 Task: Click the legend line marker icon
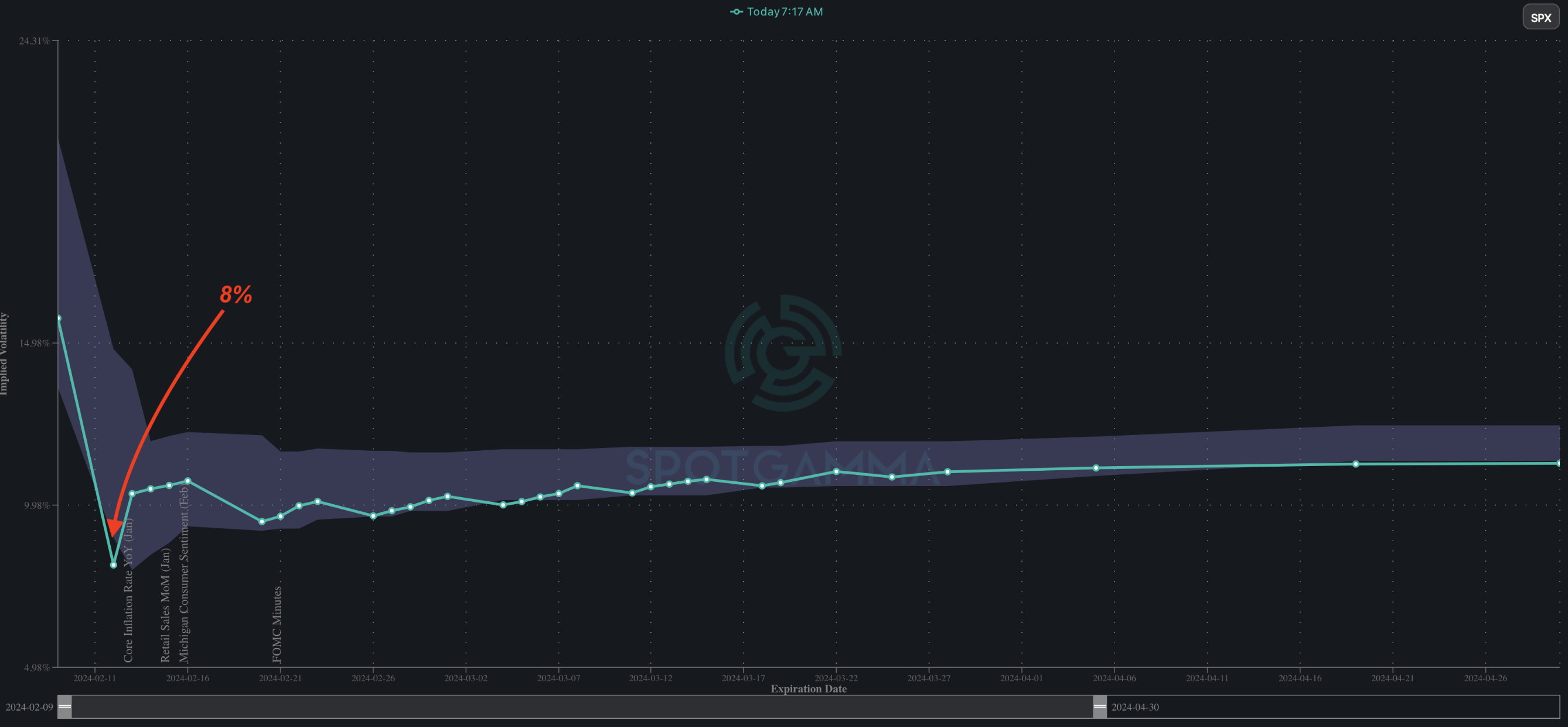[736, 12]
